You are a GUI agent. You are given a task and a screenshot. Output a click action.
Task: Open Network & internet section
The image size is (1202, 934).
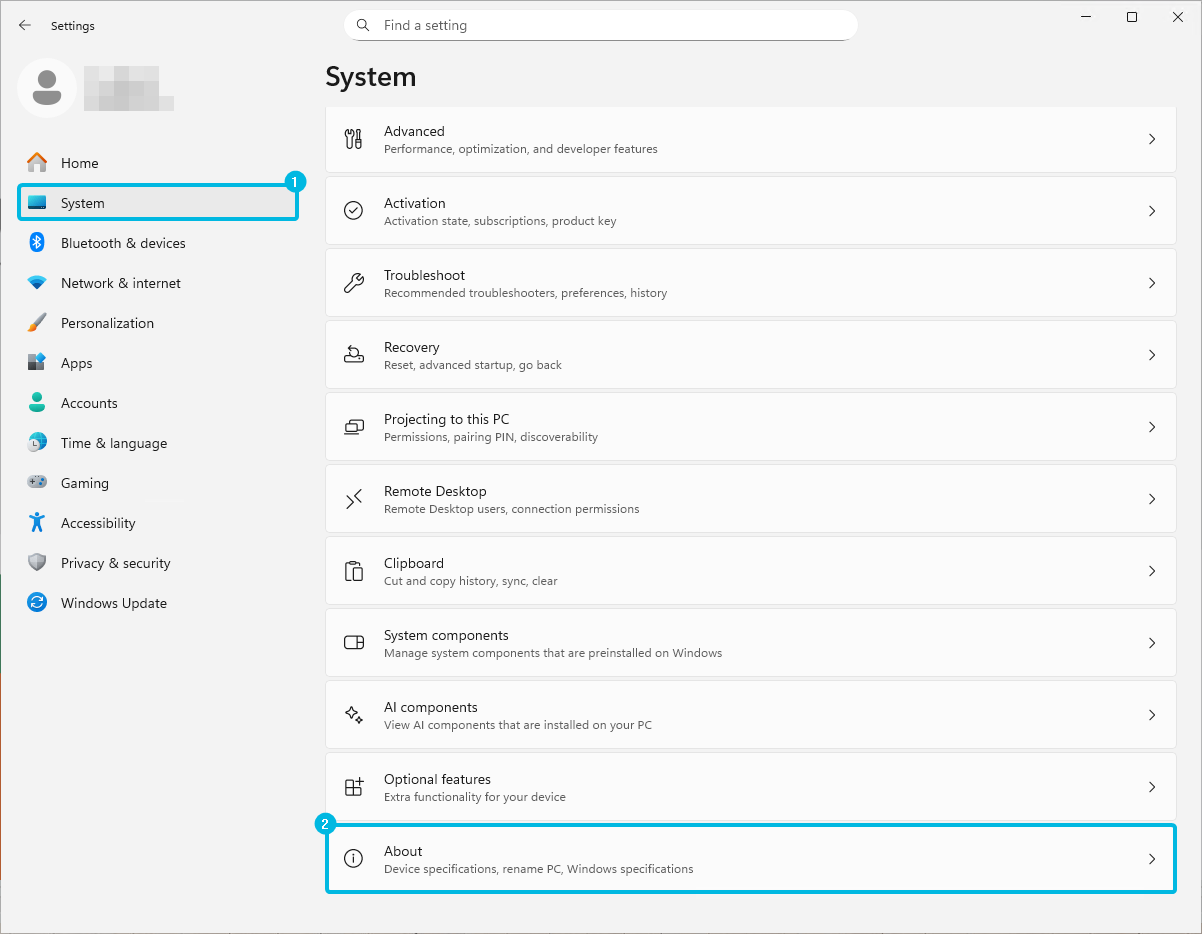pos(158,283)
